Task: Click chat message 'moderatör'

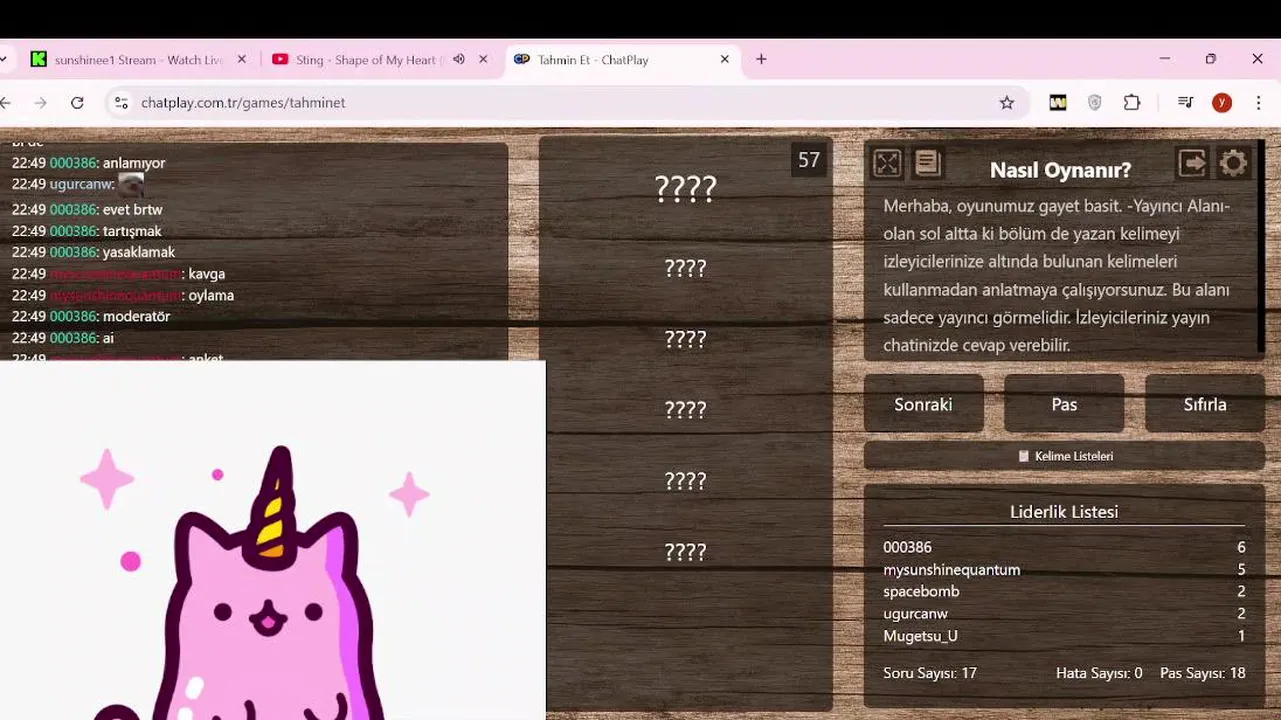Action: coord(136,316)
